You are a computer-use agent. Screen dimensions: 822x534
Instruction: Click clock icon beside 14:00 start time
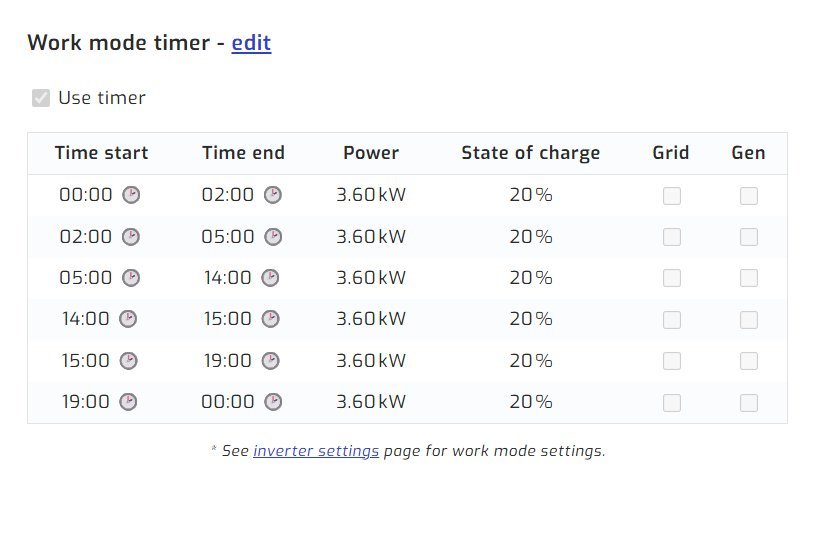click(128, 319)
